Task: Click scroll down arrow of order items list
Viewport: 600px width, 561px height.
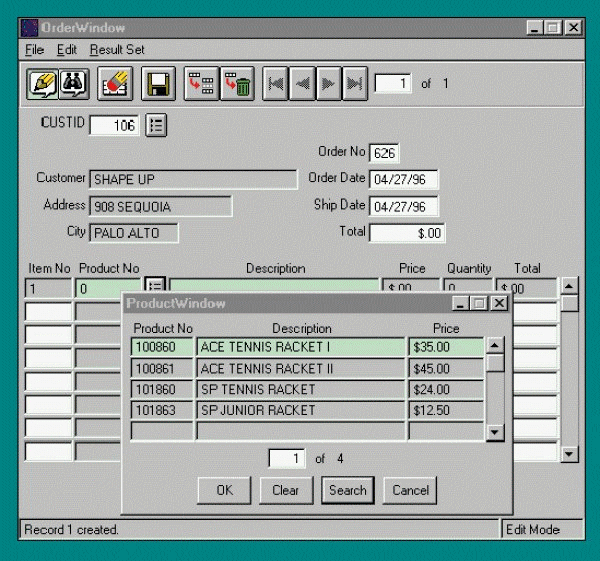Action: pyautogui.click(x=569, y=453)
